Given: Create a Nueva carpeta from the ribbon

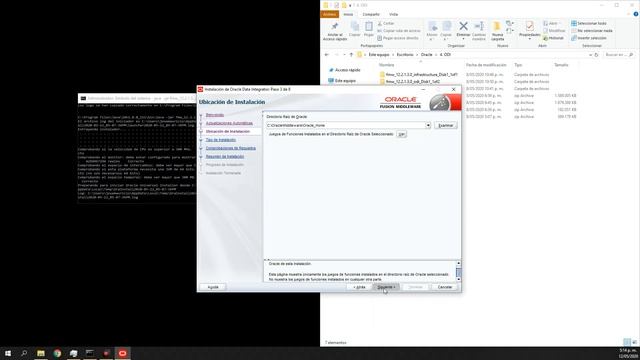Looking at the screenshot, I should click(497, 31).
